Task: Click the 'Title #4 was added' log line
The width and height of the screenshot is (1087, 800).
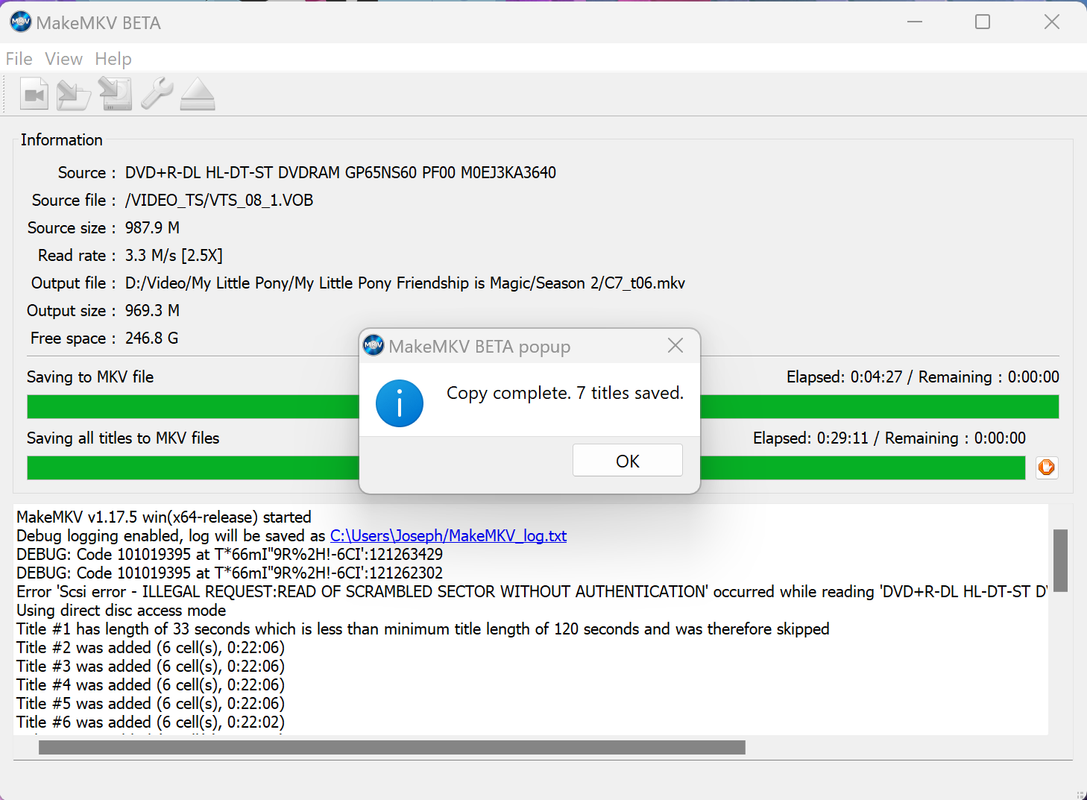Action: pos(150,685)
